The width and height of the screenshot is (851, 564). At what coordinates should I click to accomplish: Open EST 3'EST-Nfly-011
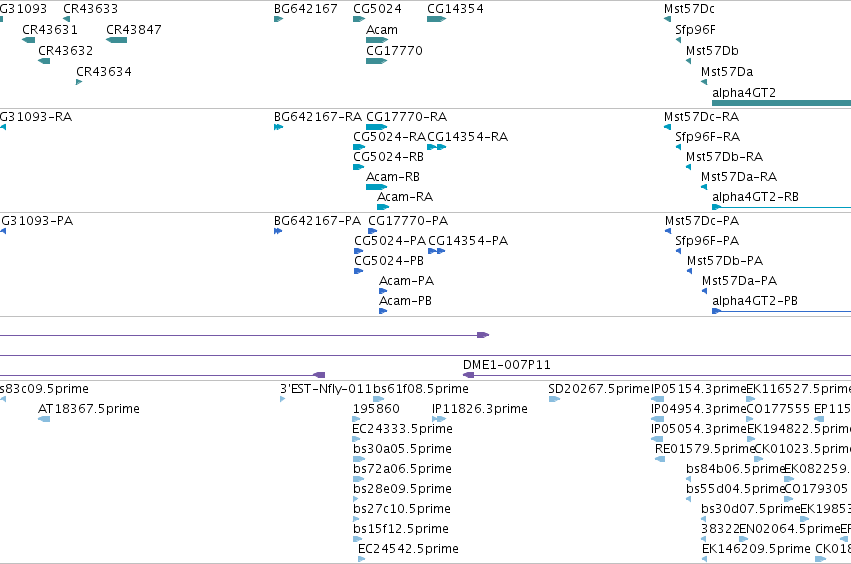326,389
